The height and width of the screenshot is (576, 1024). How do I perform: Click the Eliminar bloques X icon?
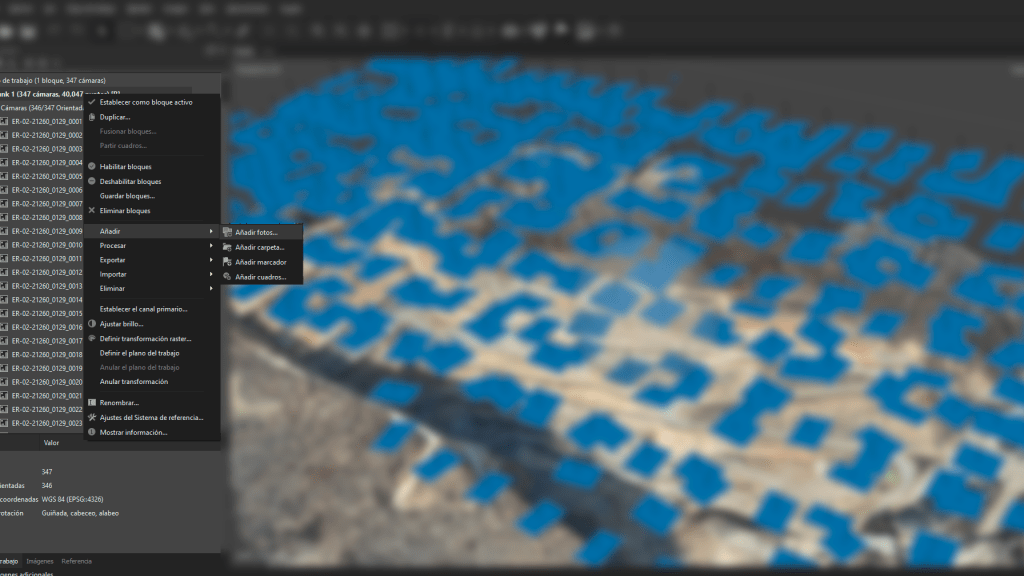(92, 211)
